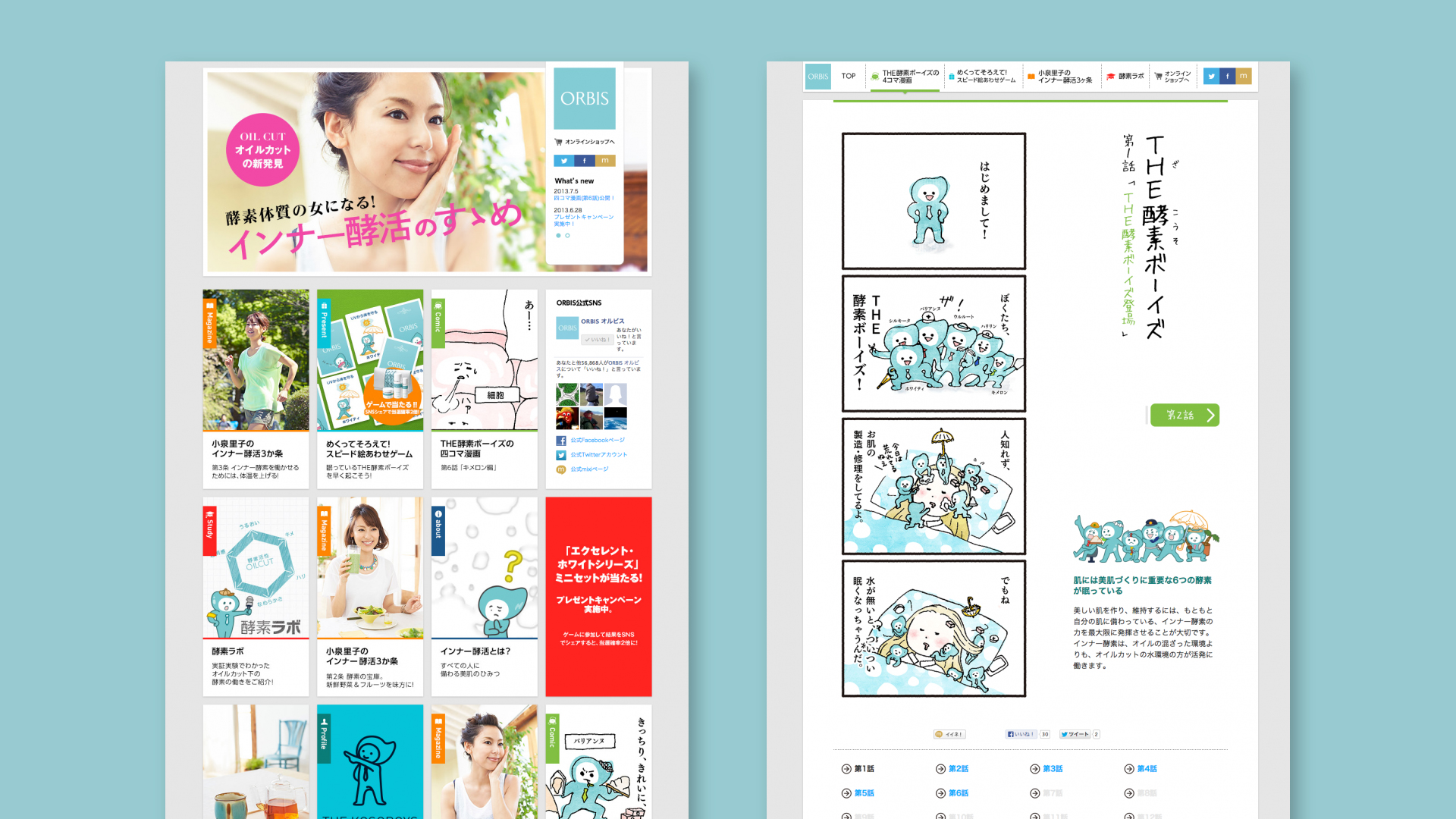Click the 酵素ボーイズ group illustration above the description
1456x819 pixels.
1146,537
